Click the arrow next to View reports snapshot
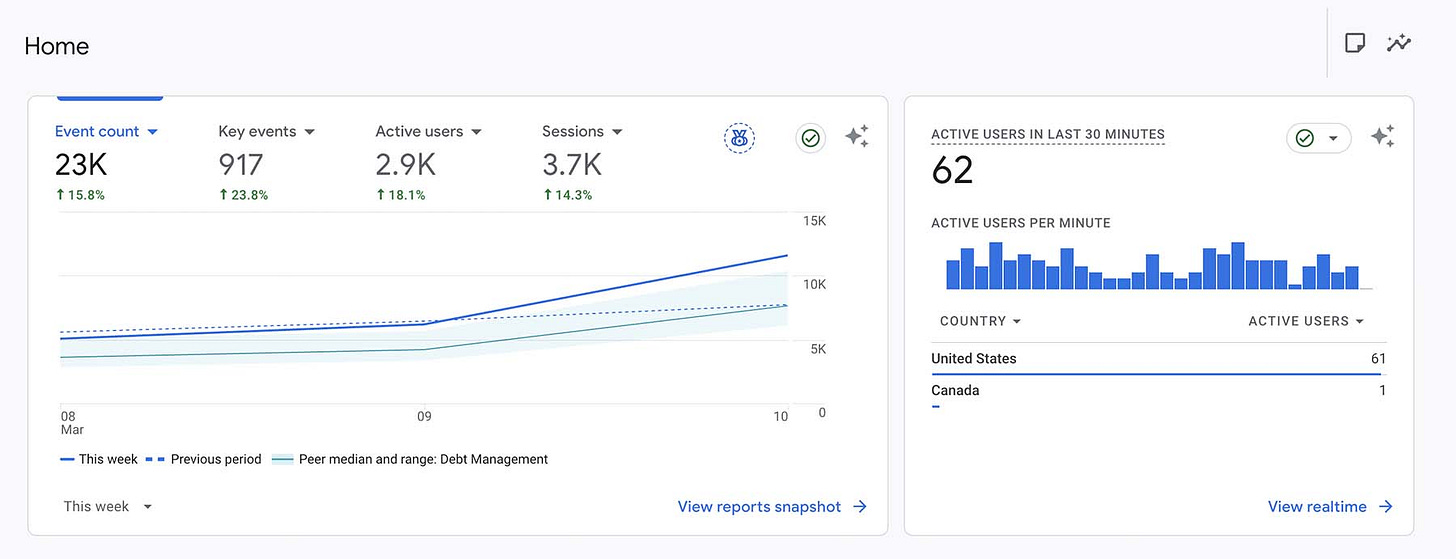 tap(860, 507)
